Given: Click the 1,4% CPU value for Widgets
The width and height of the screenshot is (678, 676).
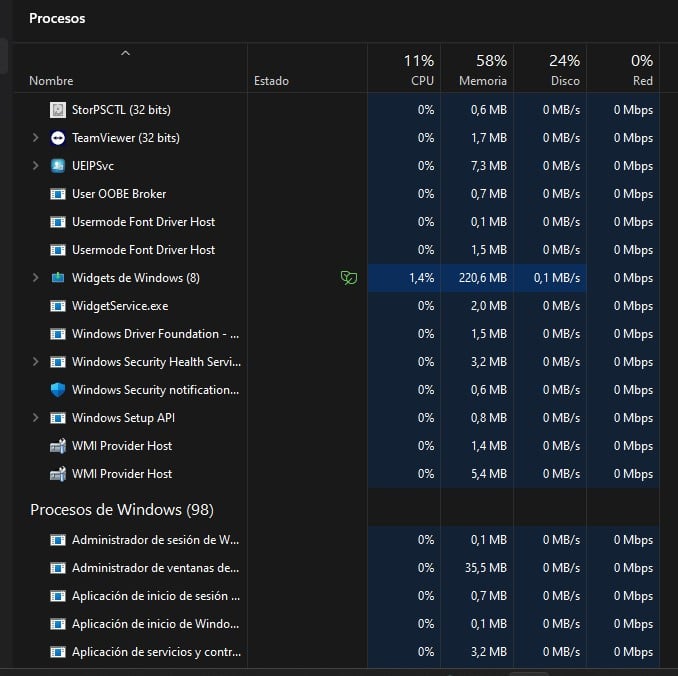Looking at the screenshot, I should (x=422, y=278).
